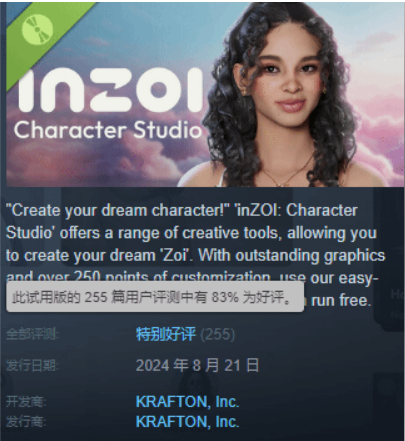Screen dimensions: 405x441
Task: Click the large inZOI logo text
Action: (110, 90)
